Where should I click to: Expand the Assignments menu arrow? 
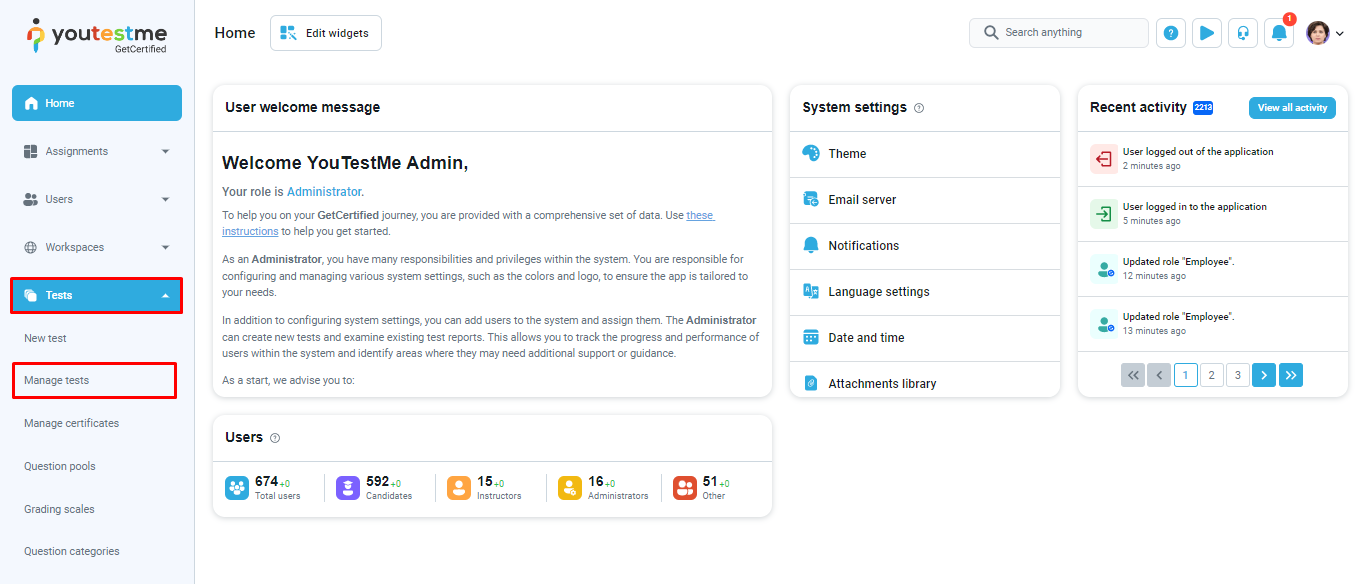click(165, 152)
